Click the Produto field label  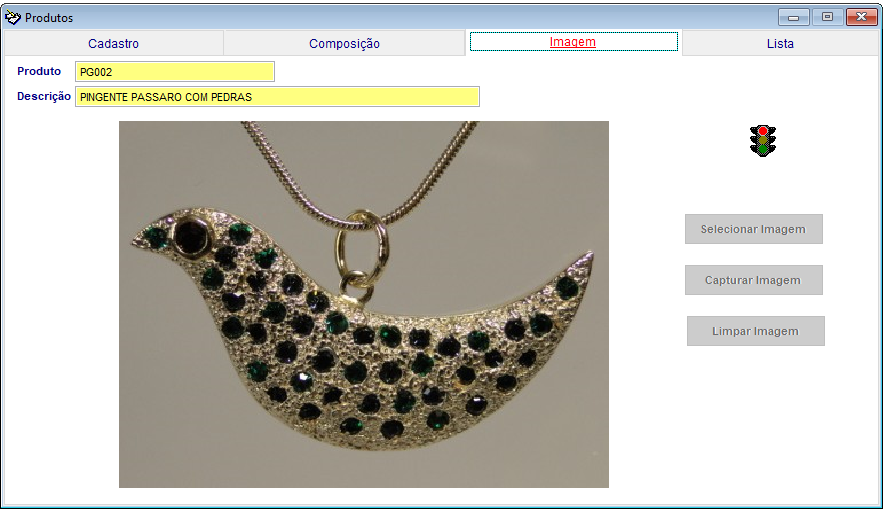[39, 72]
